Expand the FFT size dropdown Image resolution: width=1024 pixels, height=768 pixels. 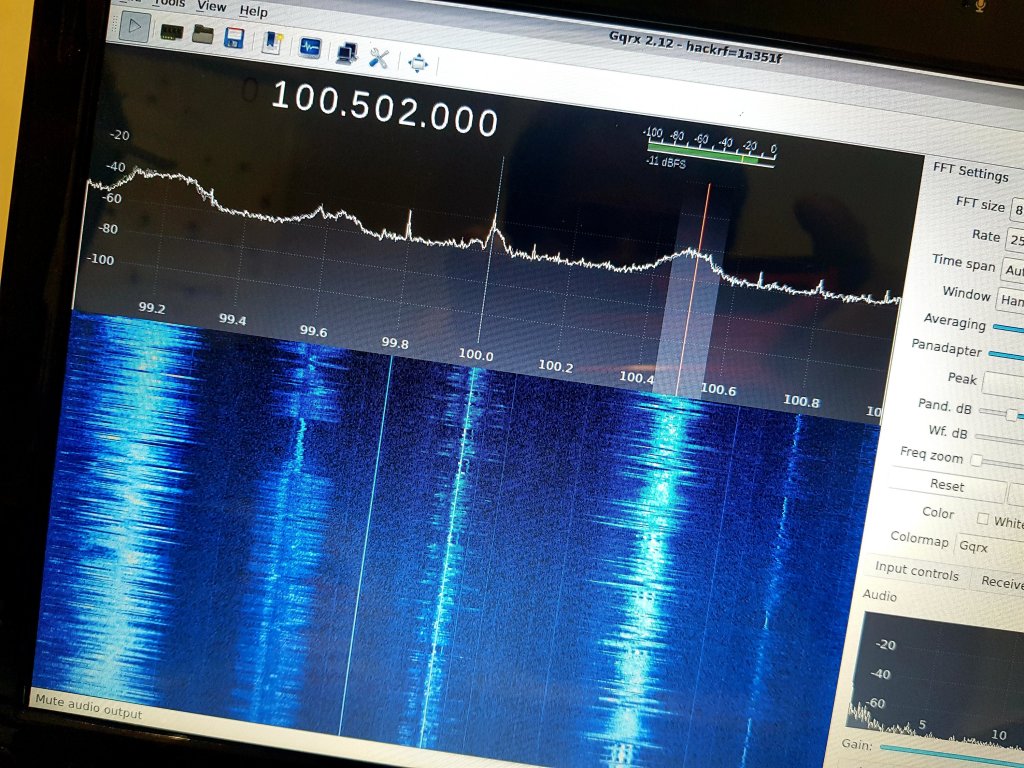[1017, 209]
